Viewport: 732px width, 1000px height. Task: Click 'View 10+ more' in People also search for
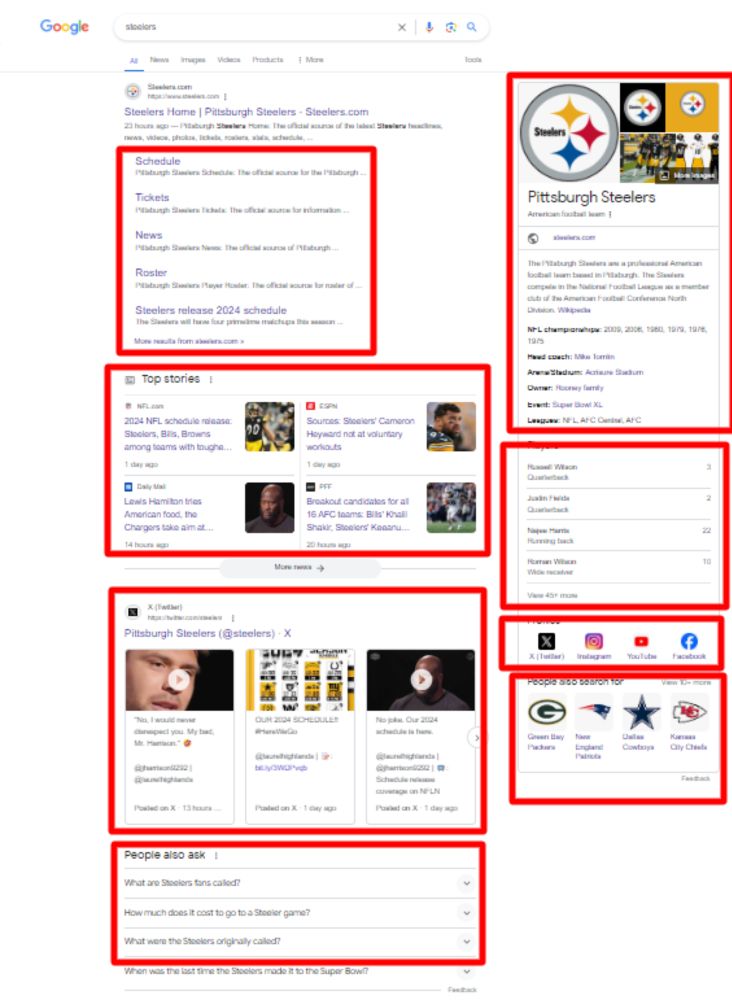[685, 682]
